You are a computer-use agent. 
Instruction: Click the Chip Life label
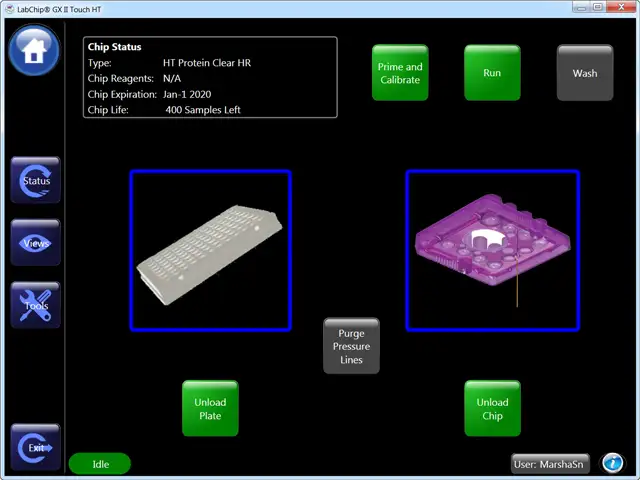pos(108,110)
